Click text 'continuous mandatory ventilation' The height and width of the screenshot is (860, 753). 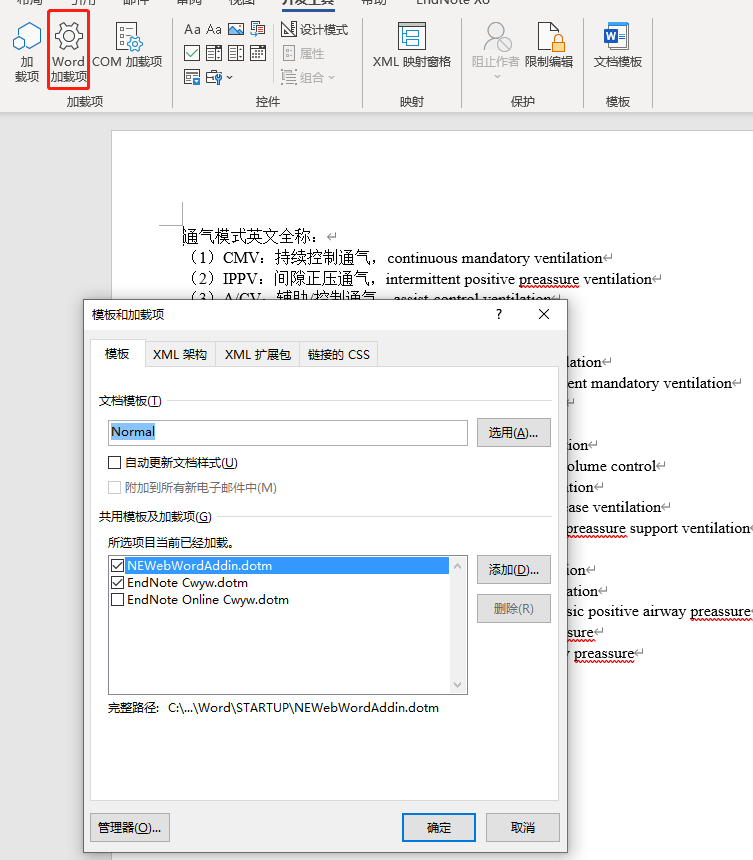point(495,258)
